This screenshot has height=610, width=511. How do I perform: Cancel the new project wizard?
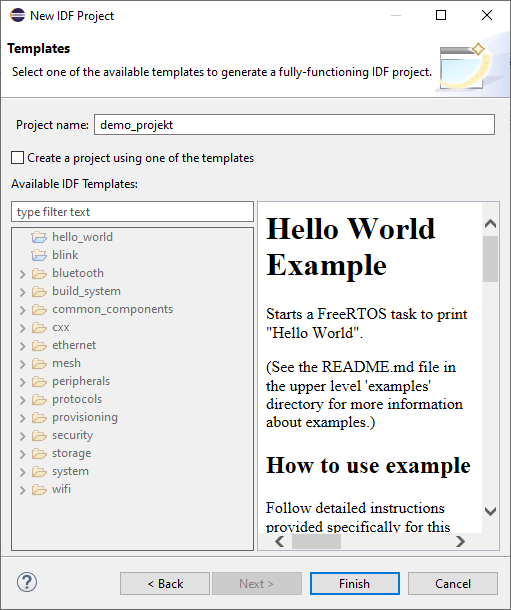coord(453,584)
